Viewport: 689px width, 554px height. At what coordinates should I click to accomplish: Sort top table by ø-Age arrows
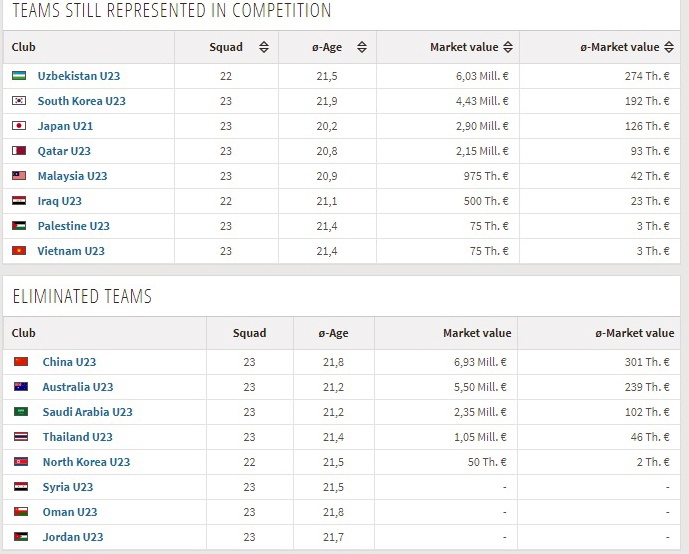click(361, 47)
